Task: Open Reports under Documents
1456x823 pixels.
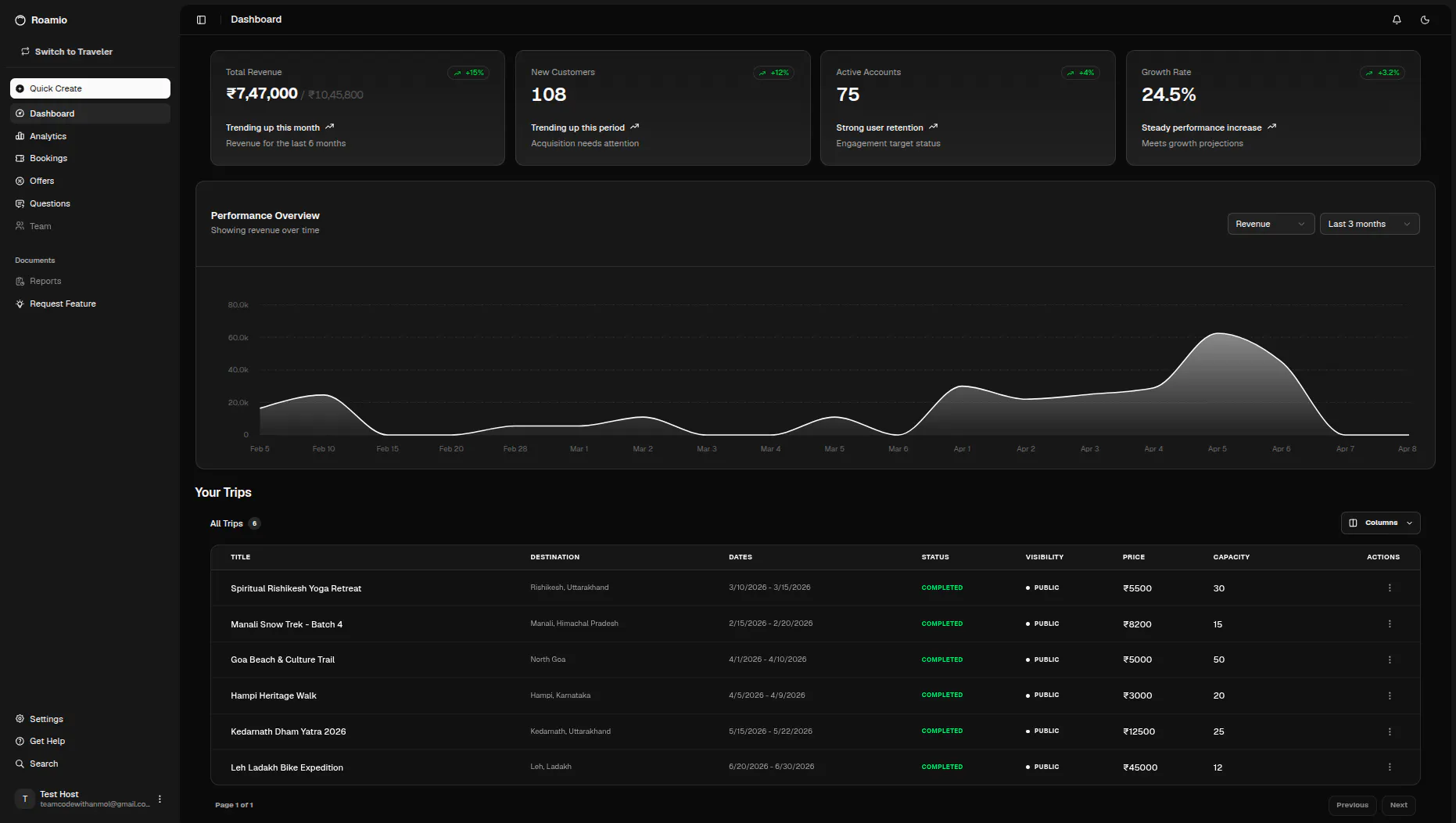Action: tap(90, 281)
